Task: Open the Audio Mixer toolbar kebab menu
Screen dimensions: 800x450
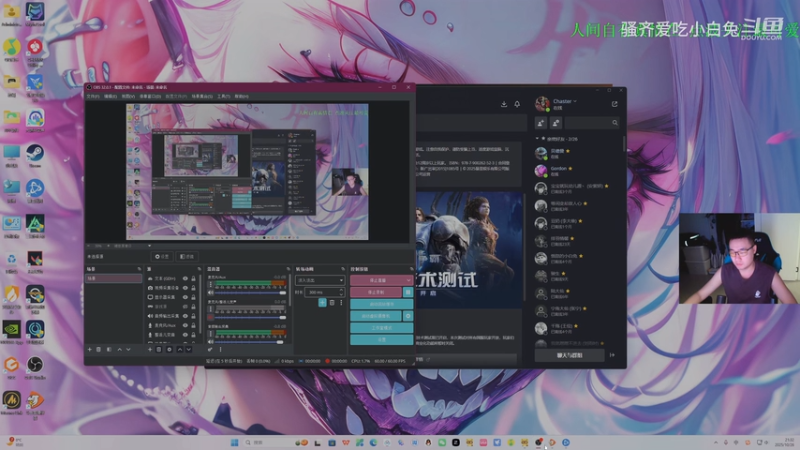Action: coord(220,349)
